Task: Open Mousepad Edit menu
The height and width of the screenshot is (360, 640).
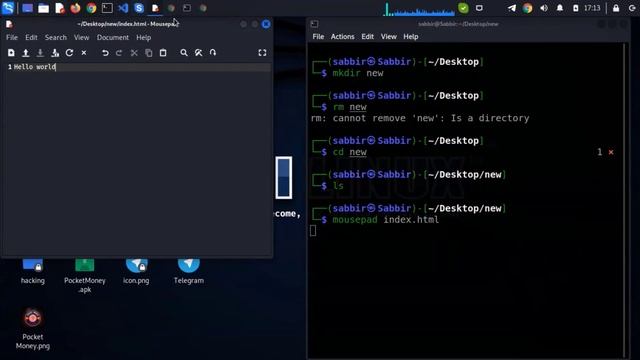Action: click(x=31, y=38)
